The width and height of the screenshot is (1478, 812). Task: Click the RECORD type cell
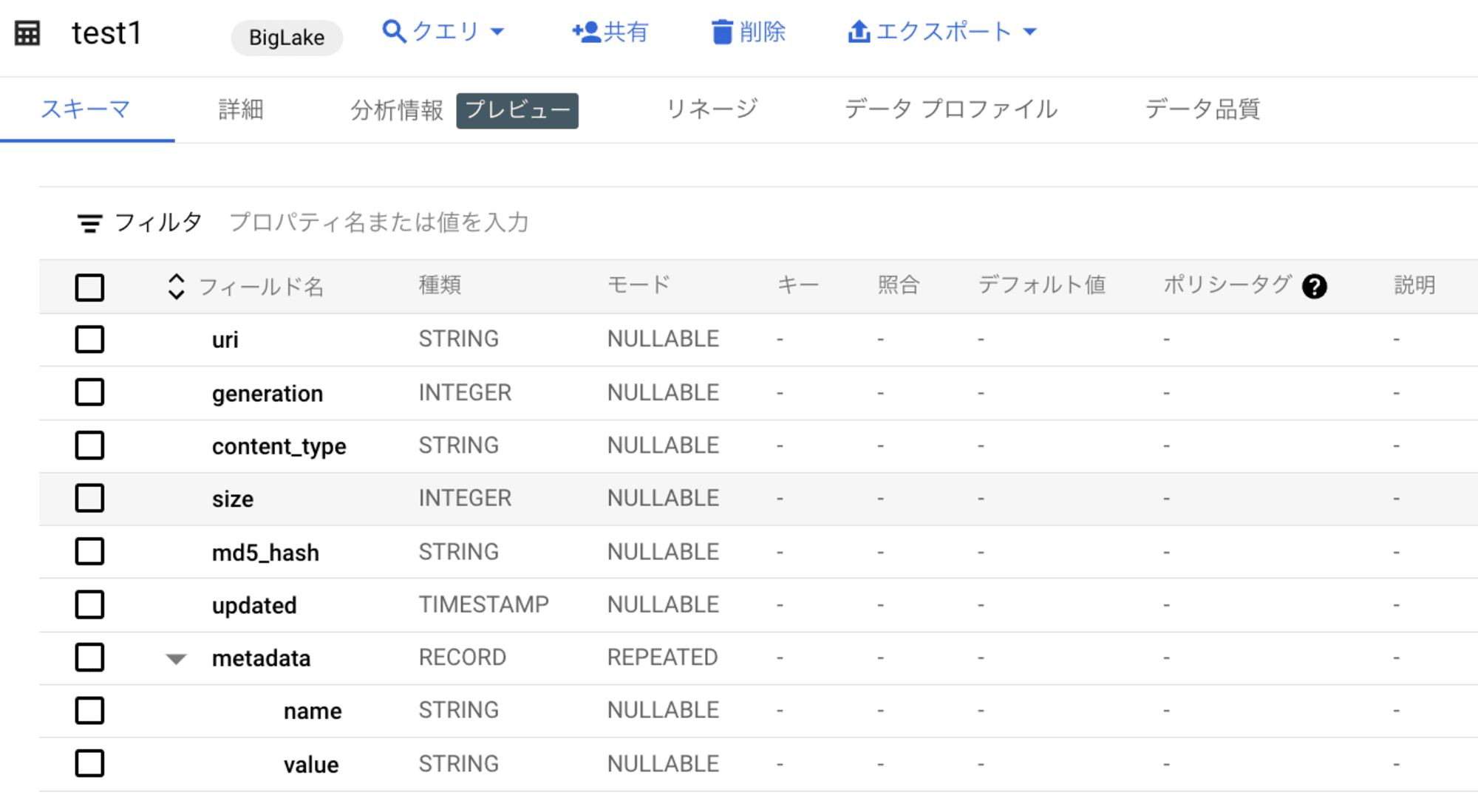(x=463, y=657)
